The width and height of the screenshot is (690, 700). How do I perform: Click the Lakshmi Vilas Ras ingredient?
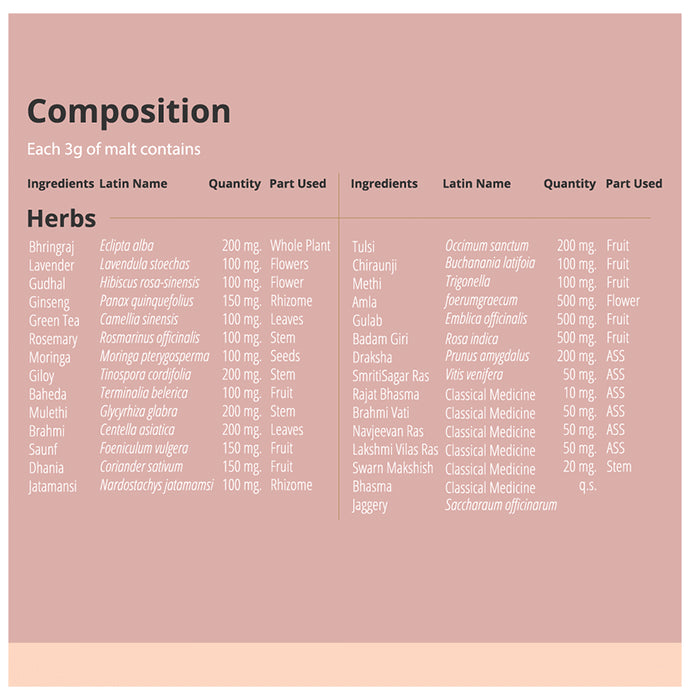tap(394, 450)
